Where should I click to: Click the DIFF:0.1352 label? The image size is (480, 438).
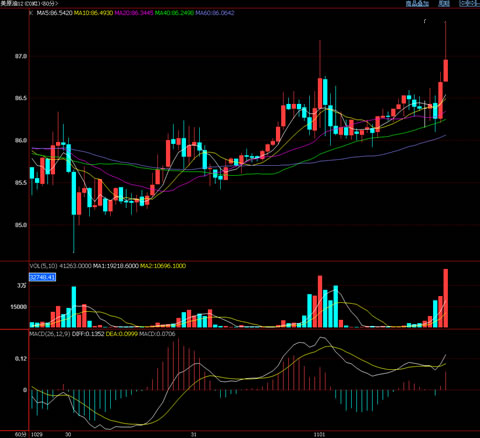88,334
